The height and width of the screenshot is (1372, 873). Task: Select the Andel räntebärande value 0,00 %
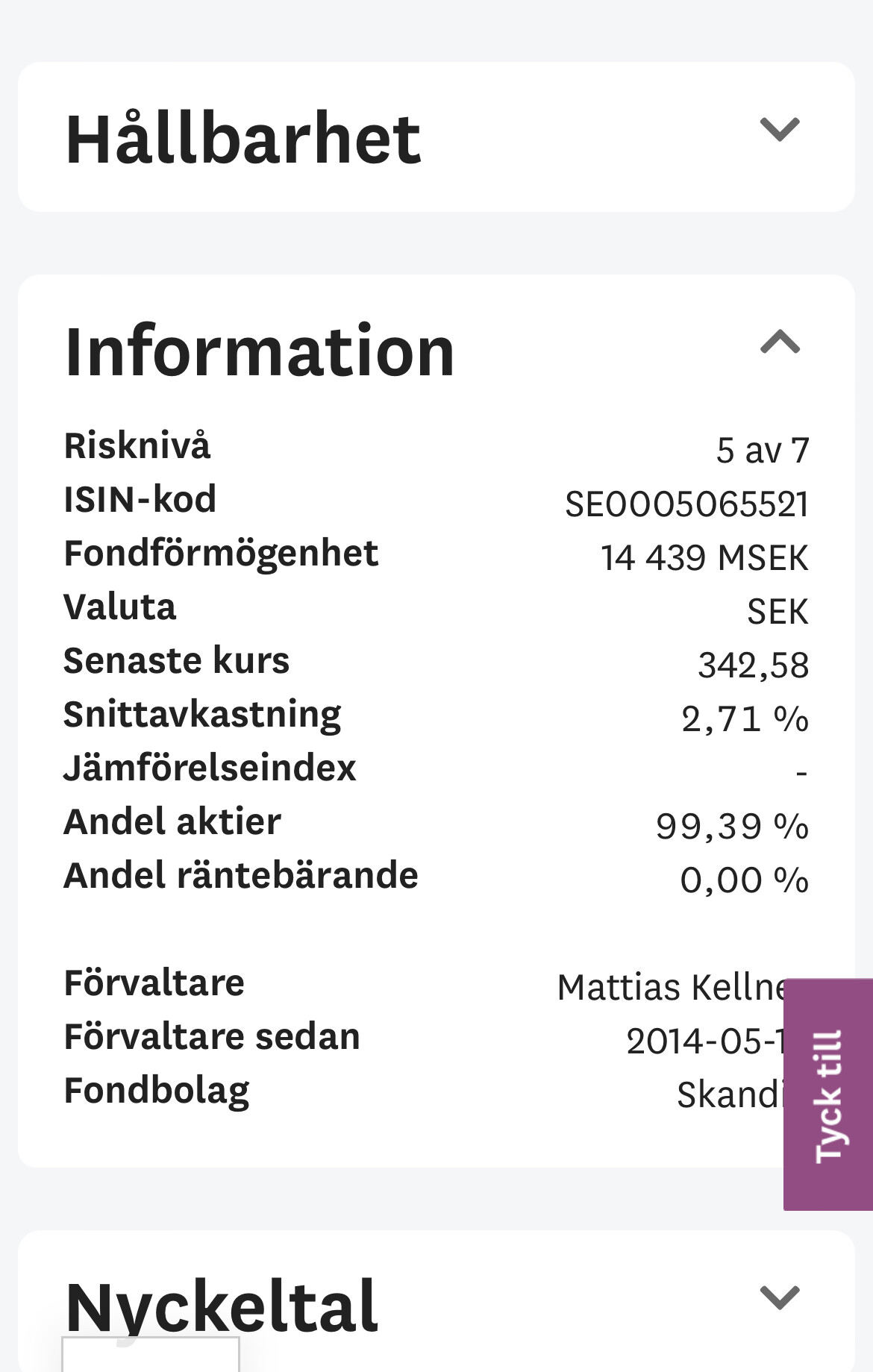(743, 880)
